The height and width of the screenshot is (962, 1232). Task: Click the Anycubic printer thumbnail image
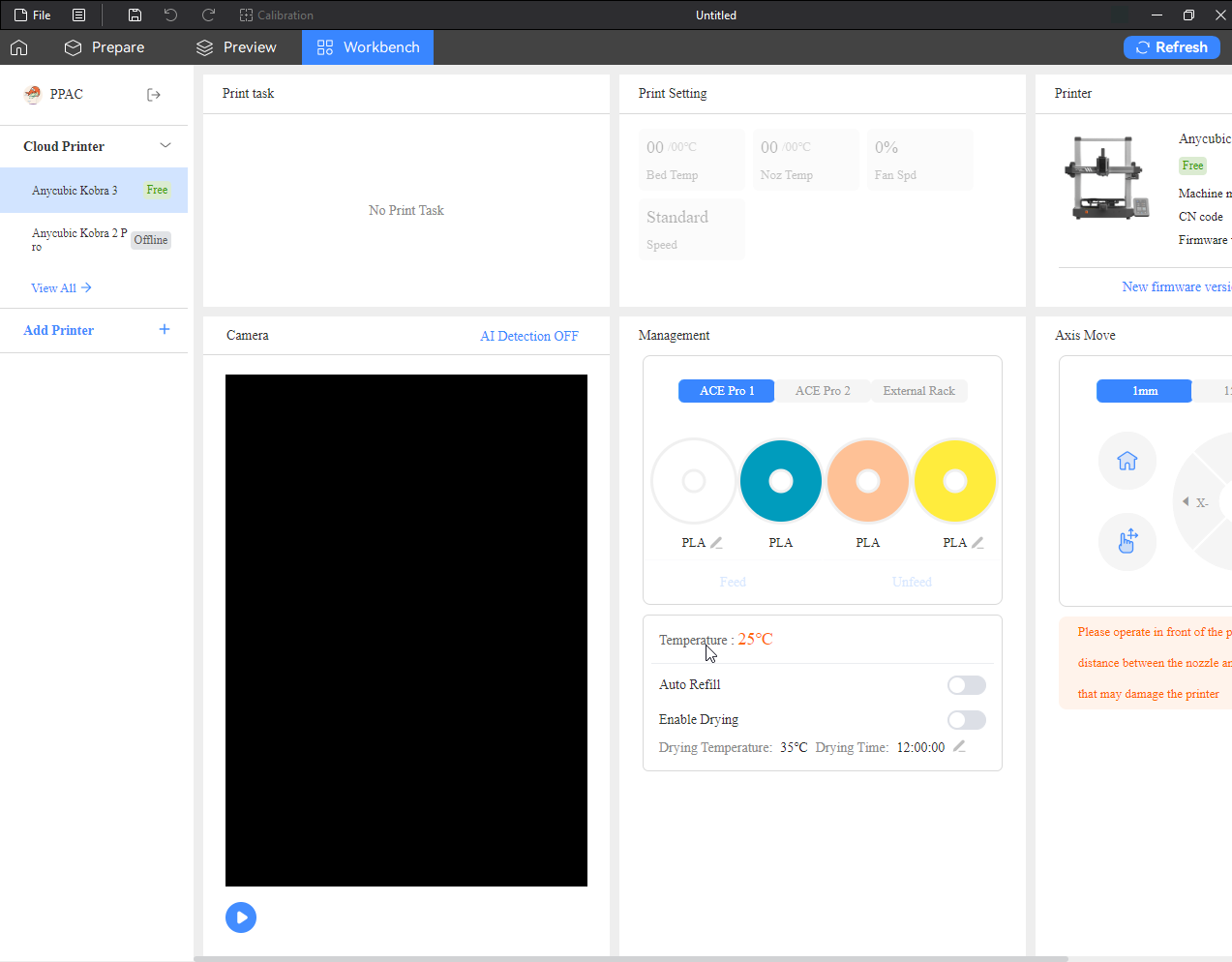[x=1107, y=178]
